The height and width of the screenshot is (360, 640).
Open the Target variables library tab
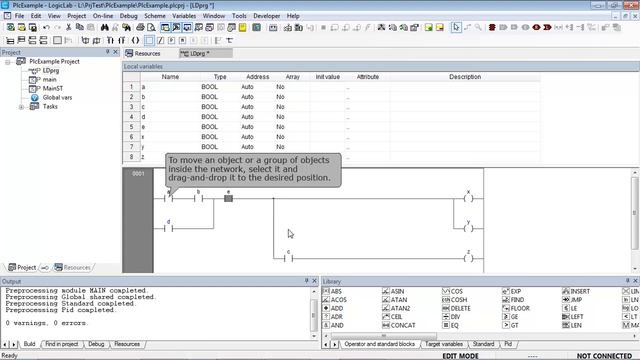point(444,344)
